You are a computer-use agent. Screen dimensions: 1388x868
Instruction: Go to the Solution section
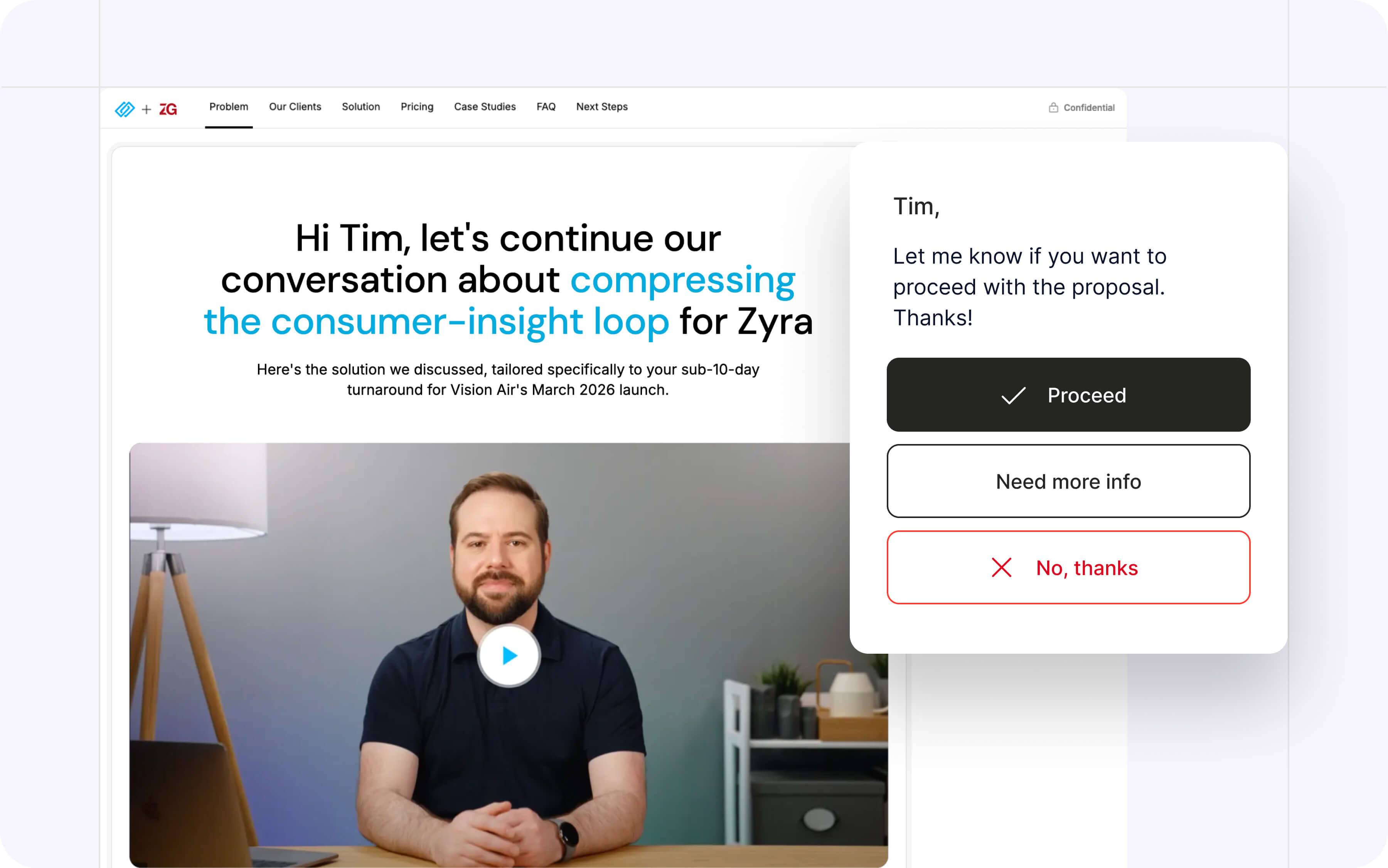click(x=360, y=107)
